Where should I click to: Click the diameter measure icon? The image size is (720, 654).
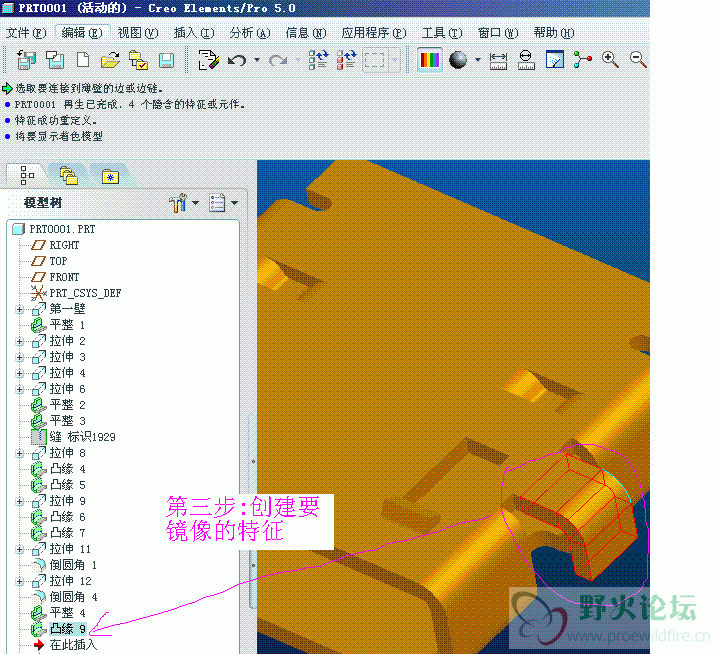point(526,60)
